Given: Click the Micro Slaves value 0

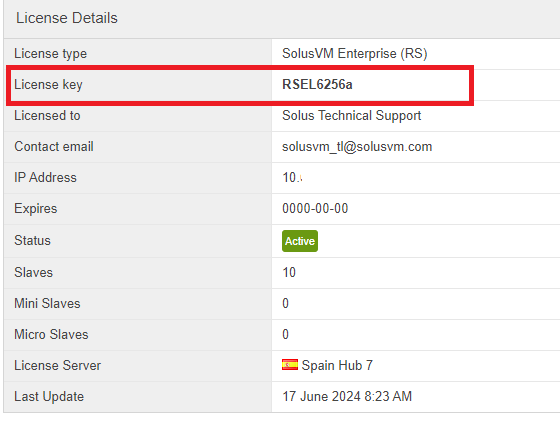Looking at the screenshot, I should point(285,334).
